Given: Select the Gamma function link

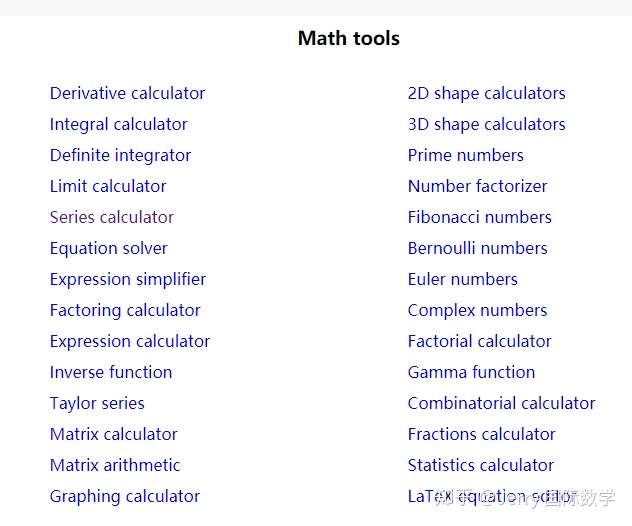Looking at the screenshot, I should (471, 372).
